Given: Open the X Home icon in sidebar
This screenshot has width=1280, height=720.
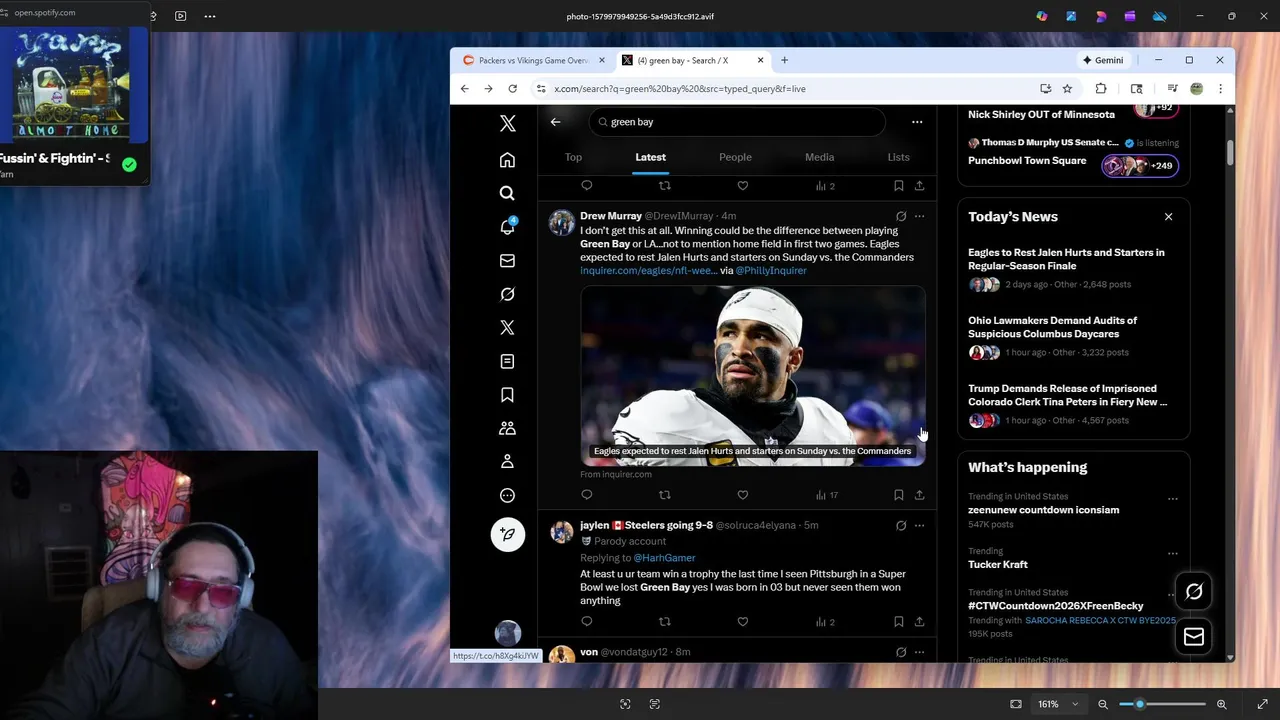Looking at the screenshot, I should [x=507, y=160].
